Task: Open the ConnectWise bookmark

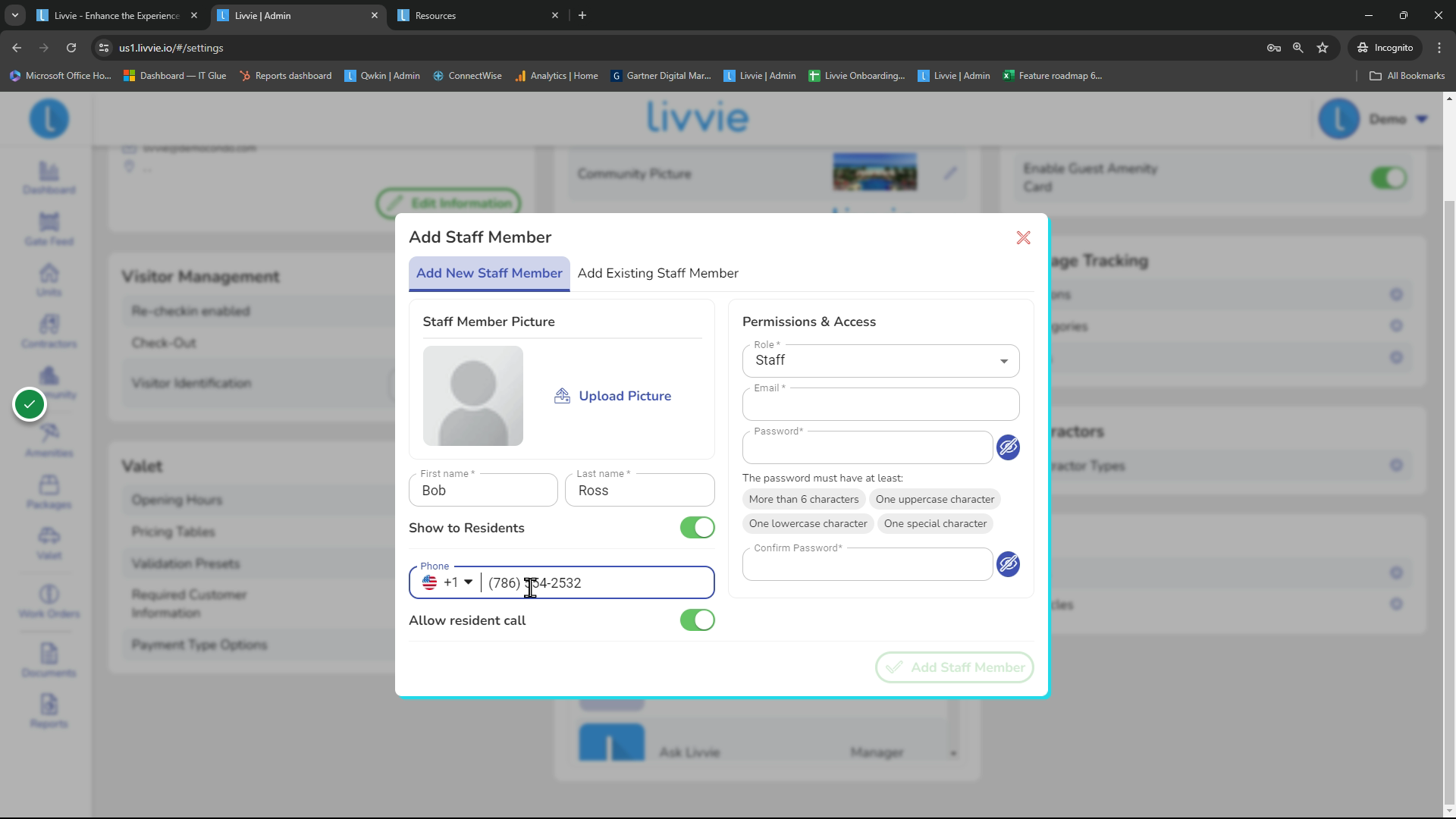Action: pos(467,76)
